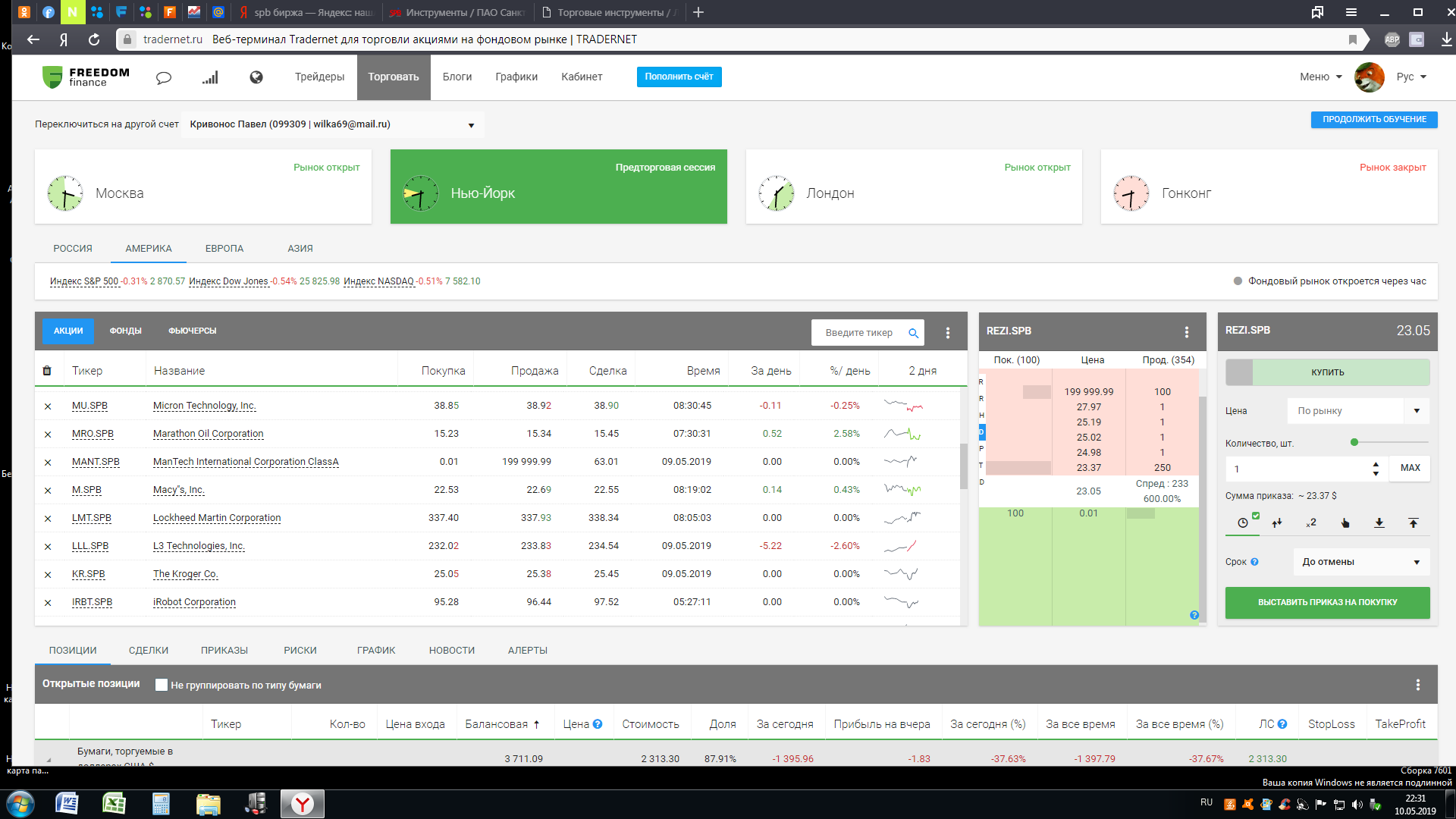
Task: Click help icon next to Срок
Action: [x=1254, y=562]
